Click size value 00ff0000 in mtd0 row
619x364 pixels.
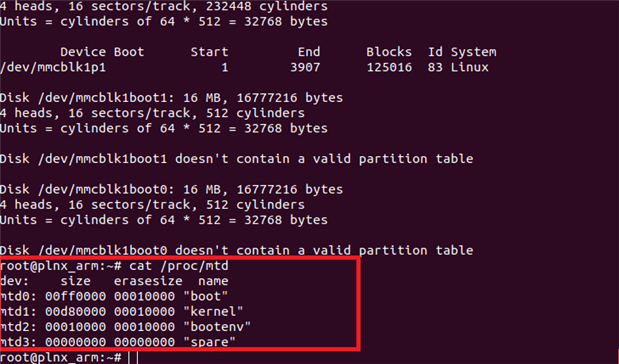[75, 296]
